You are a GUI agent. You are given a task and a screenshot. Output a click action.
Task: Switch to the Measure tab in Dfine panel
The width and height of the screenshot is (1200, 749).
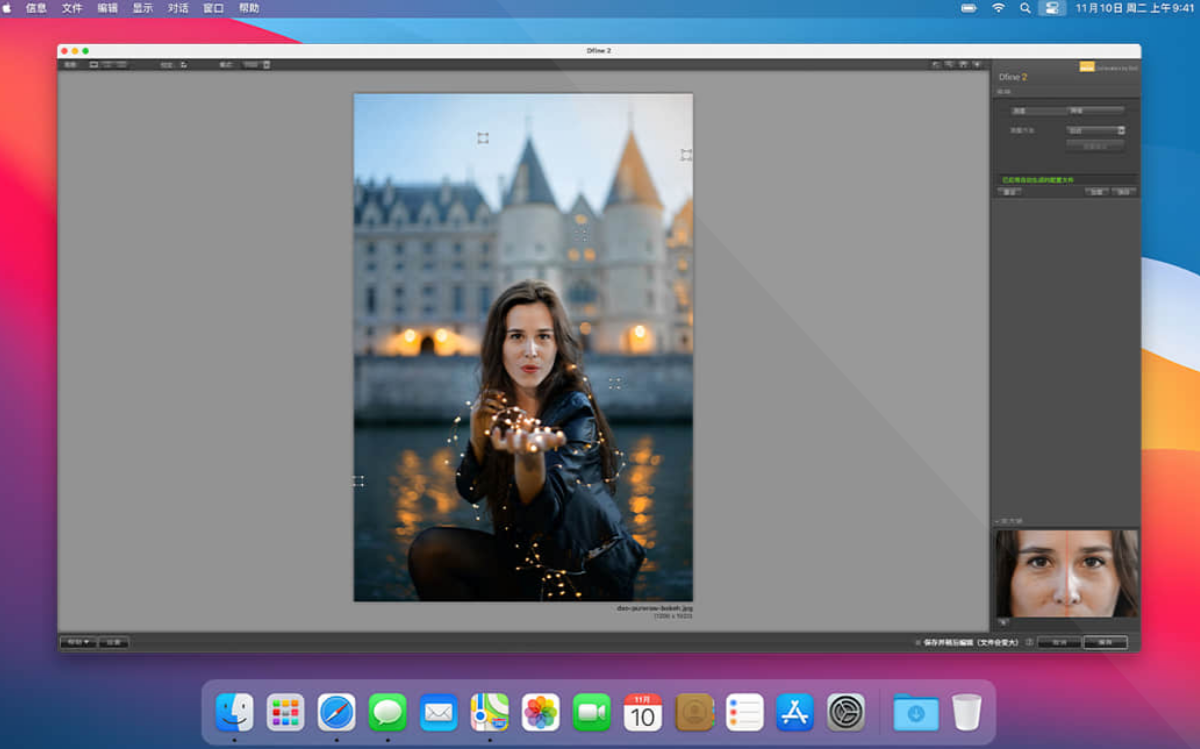tap(1038, 111)
